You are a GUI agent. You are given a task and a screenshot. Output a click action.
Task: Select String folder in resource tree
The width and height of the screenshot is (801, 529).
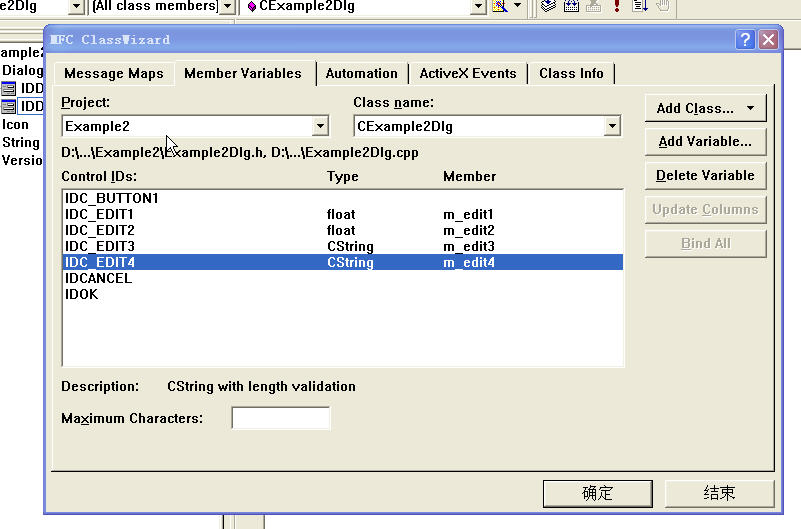pos(20,142)
